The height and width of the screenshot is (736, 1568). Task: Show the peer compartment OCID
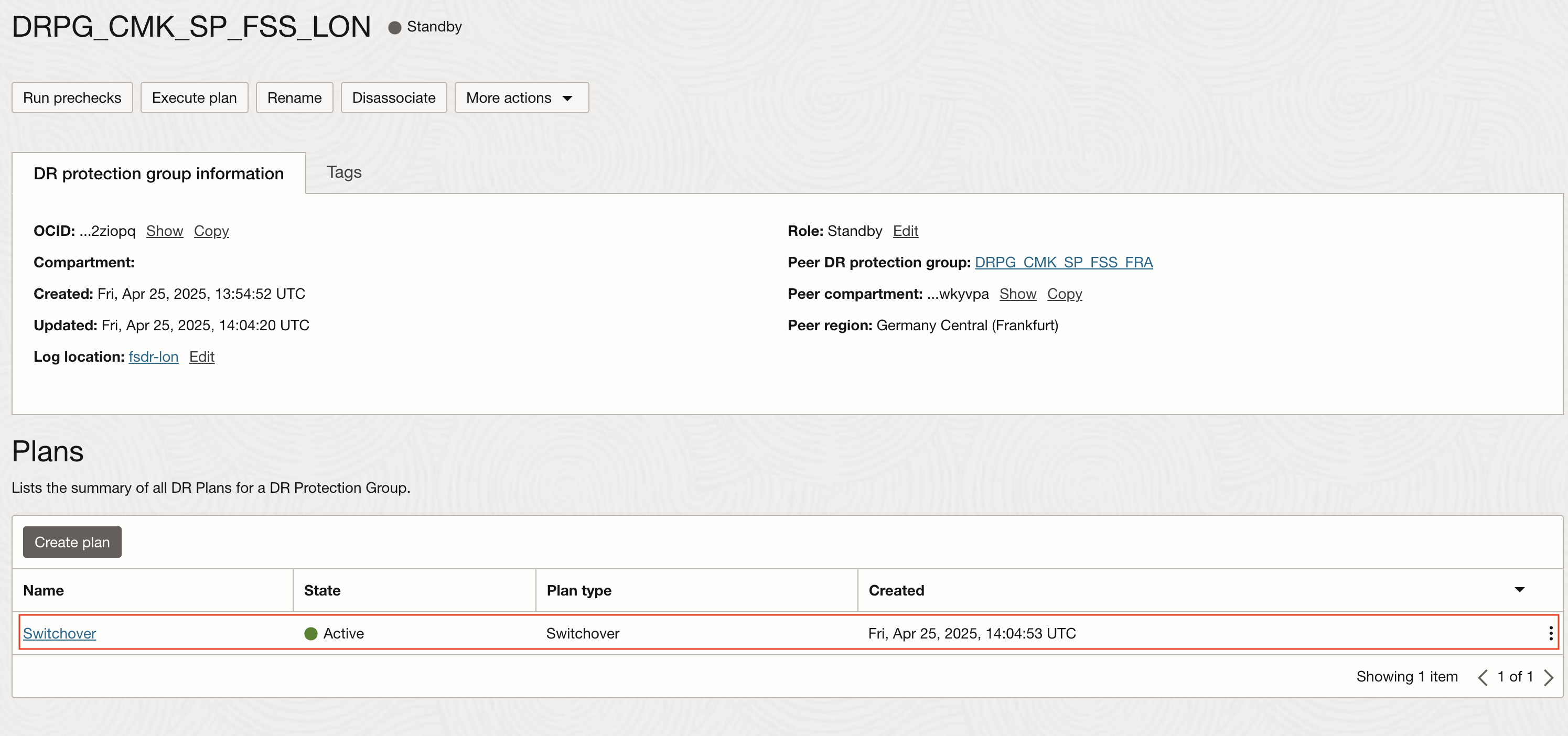(1017, 294)
